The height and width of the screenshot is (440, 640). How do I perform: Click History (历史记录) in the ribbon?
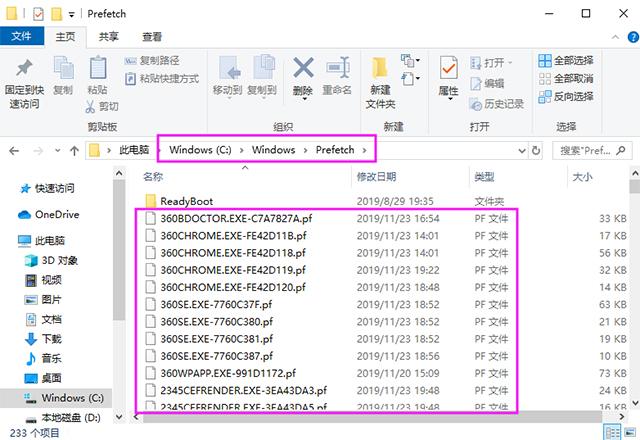click(x=496, y=104)
